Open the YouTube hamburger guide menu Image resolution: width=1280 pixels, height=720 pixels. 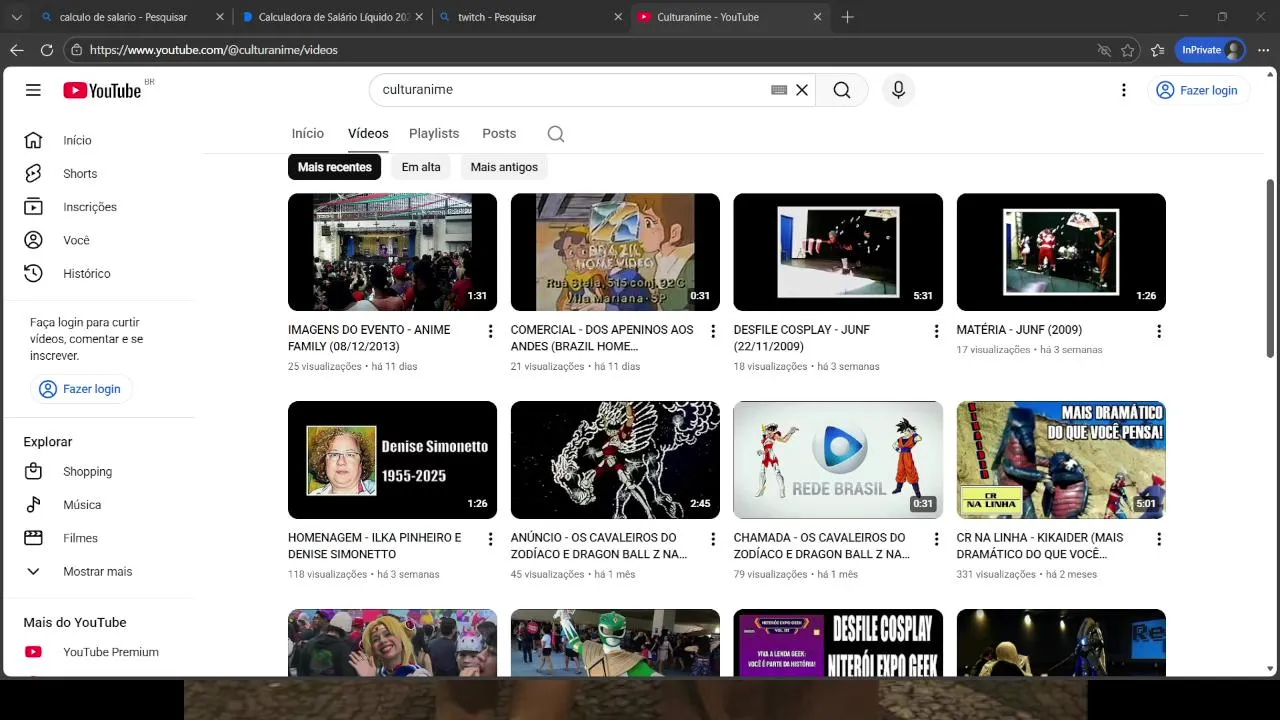coord(33,90)
